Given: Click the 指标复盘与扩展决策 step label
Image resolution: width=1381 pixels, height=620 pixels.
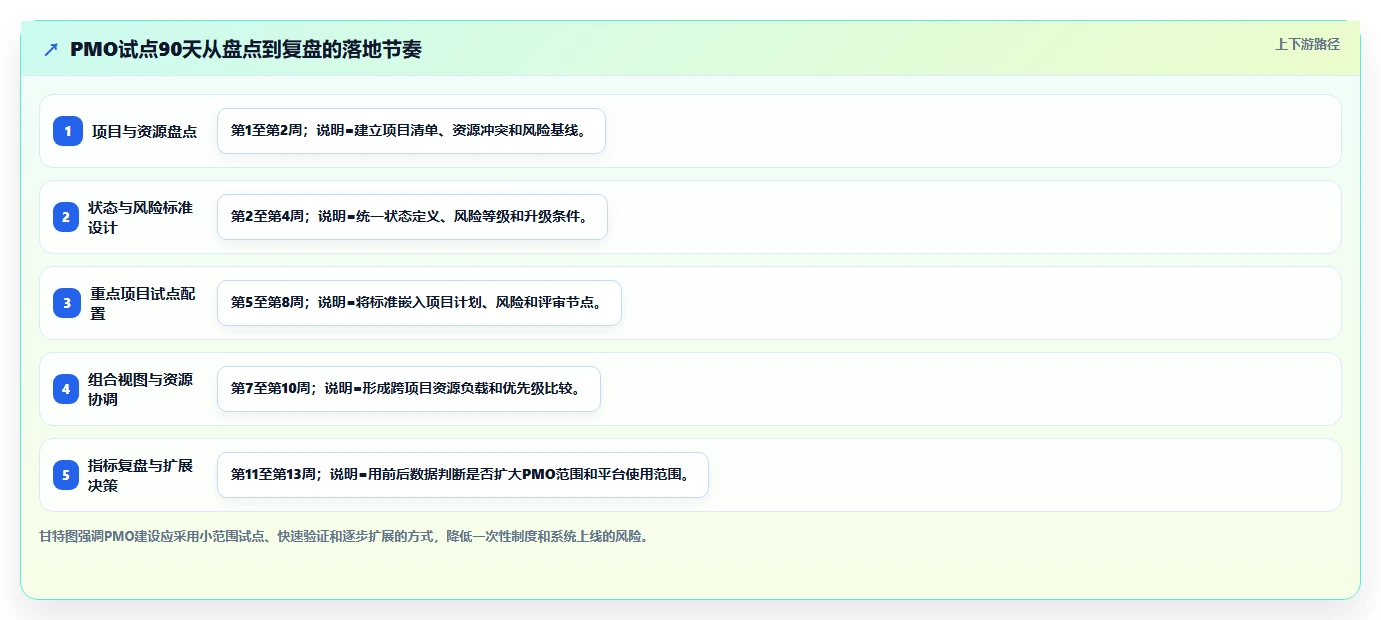Looking at the screenshot, I should pyautogui.click(x=141, y=475).
